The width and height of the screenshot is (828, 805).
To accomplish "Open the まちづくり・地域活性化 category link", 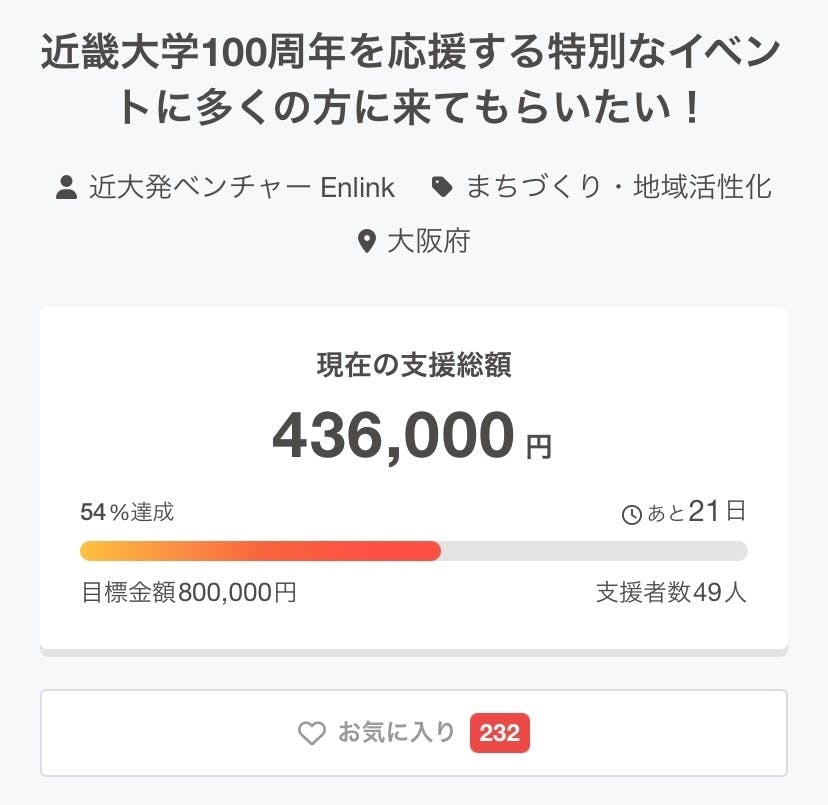I will 619,187.
